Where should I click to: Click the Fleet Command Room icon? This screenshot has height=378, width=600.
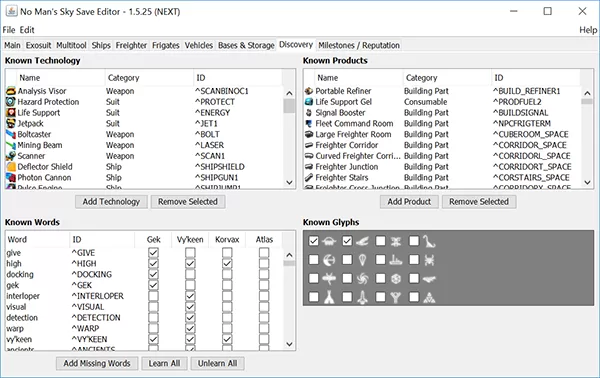pyautogui.click(x=309, y=124)
